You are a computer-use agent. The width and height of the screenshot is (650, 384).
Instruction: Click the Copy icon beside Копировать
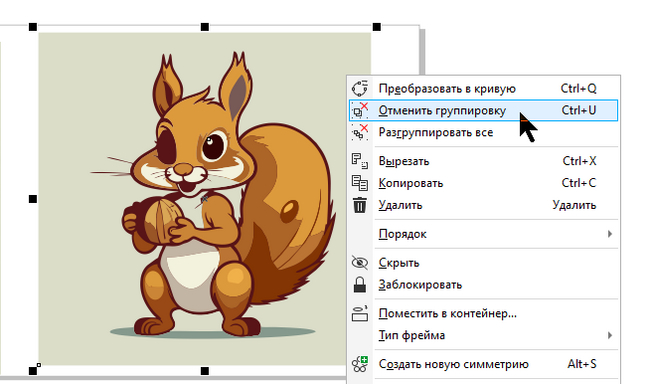pos(359,183)
